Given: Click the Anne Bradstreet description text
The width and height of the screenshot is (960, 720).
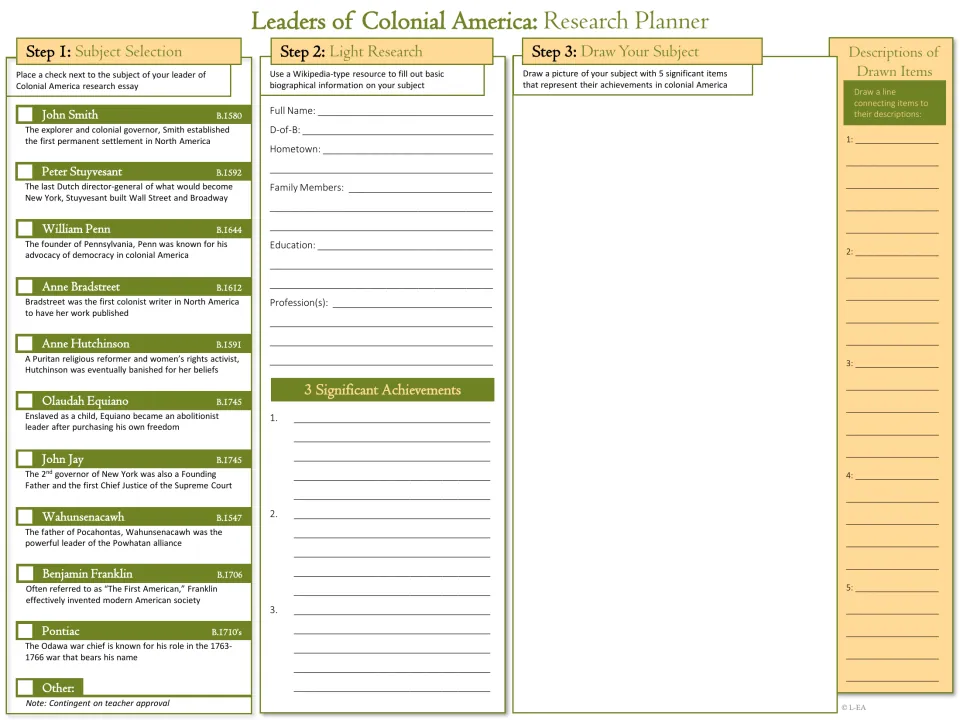Looking at the screenshot, I should [132, 307].
